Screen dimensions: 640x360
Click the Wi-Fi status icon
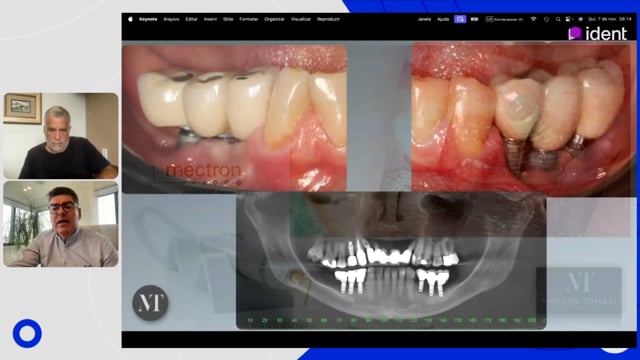[x=533, y=19]
